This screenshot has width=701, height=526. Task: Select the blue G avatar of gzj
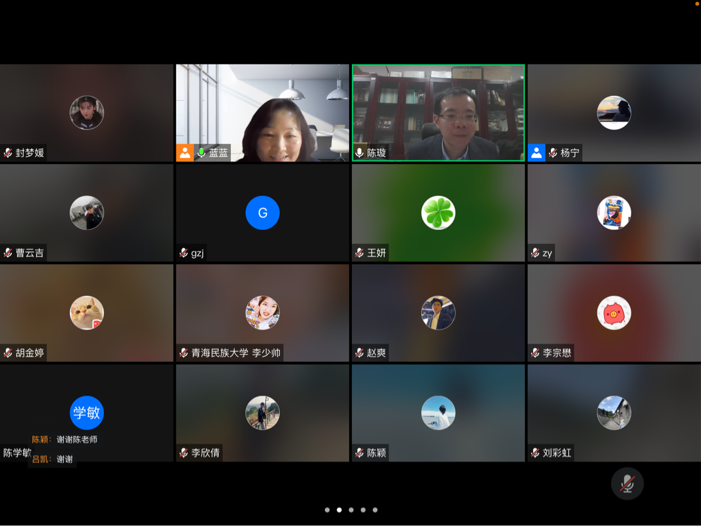(263, 213)
